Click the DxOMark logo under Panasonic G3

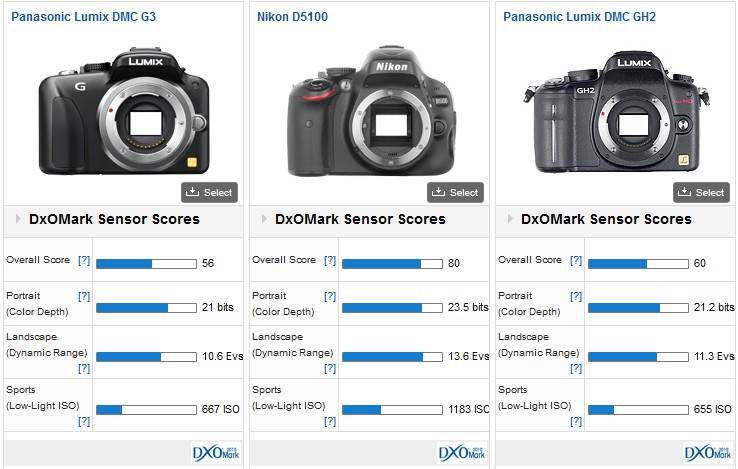pyautogui.click(x=216, y=452)
